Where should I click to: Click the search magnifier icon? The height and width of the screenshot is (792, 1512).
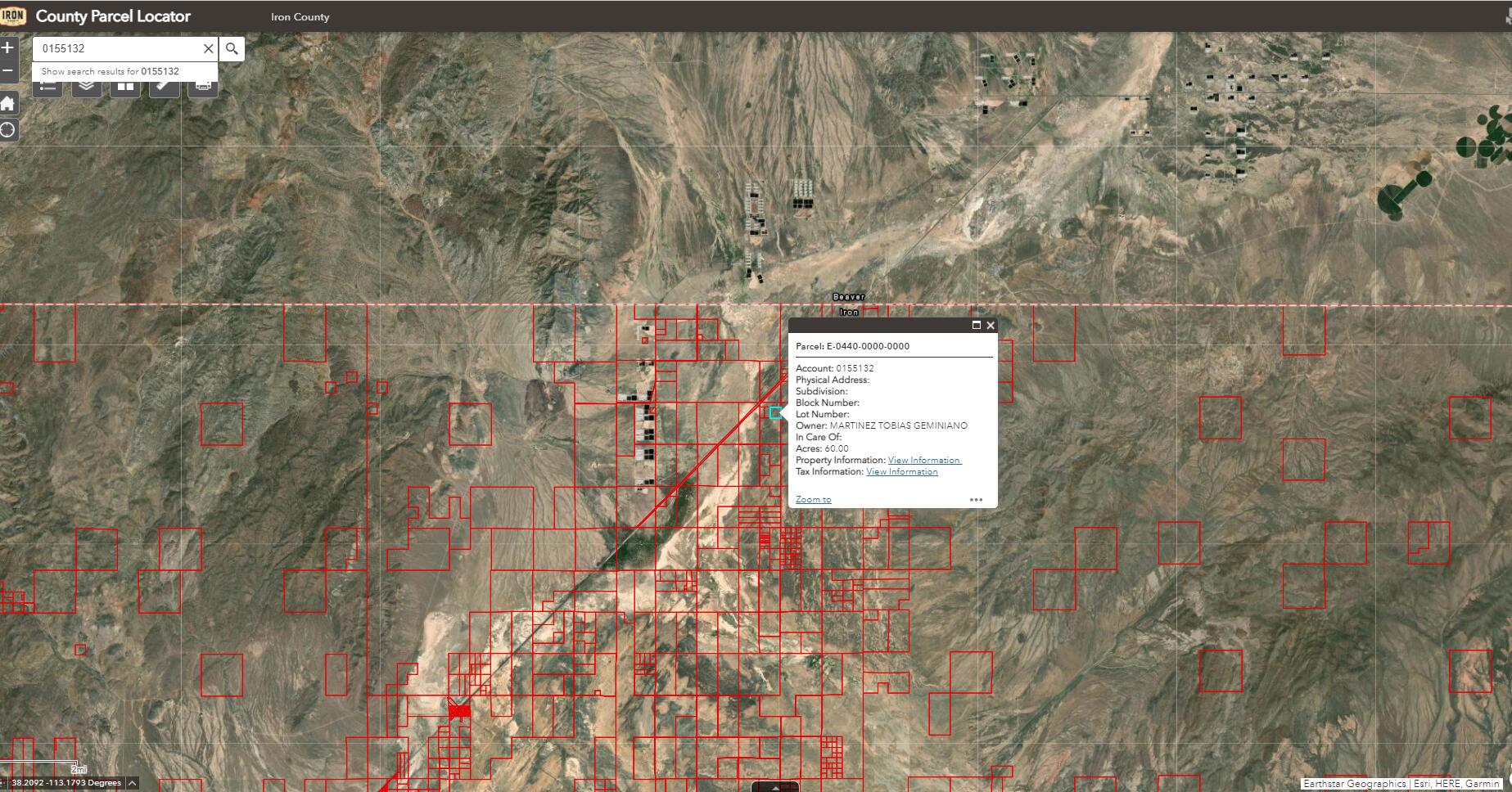(232, 48)
